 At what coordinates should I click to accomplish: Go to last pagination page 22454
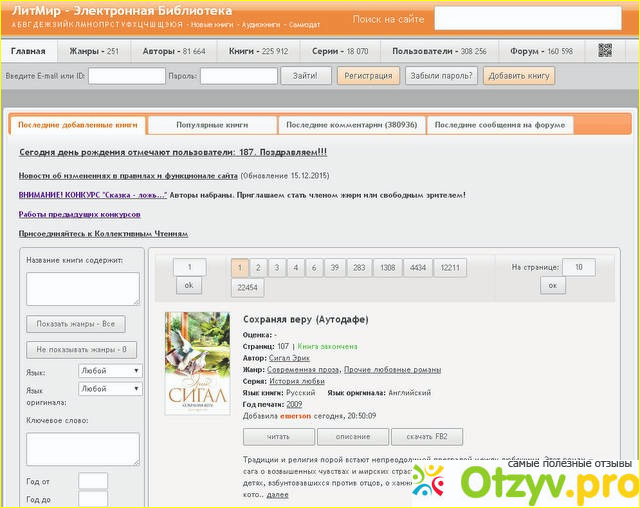pyautogui.click(x=247, y=288)
